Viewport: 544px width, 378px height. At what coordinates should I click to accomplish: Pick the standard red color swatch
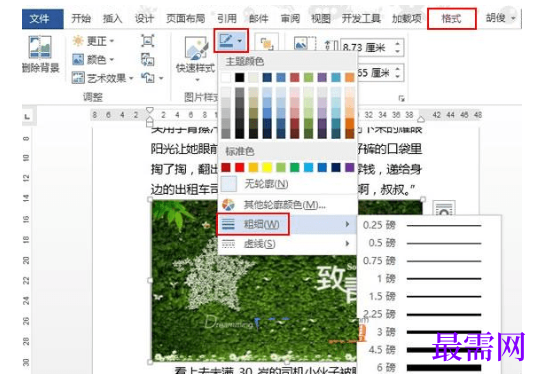pos(239,167)
